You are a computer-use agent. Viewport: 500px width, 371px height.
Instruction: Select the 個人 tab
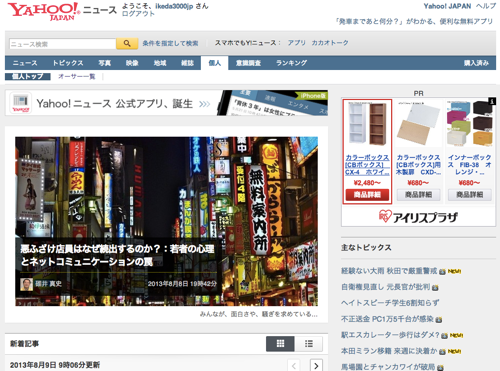point(215,63)
